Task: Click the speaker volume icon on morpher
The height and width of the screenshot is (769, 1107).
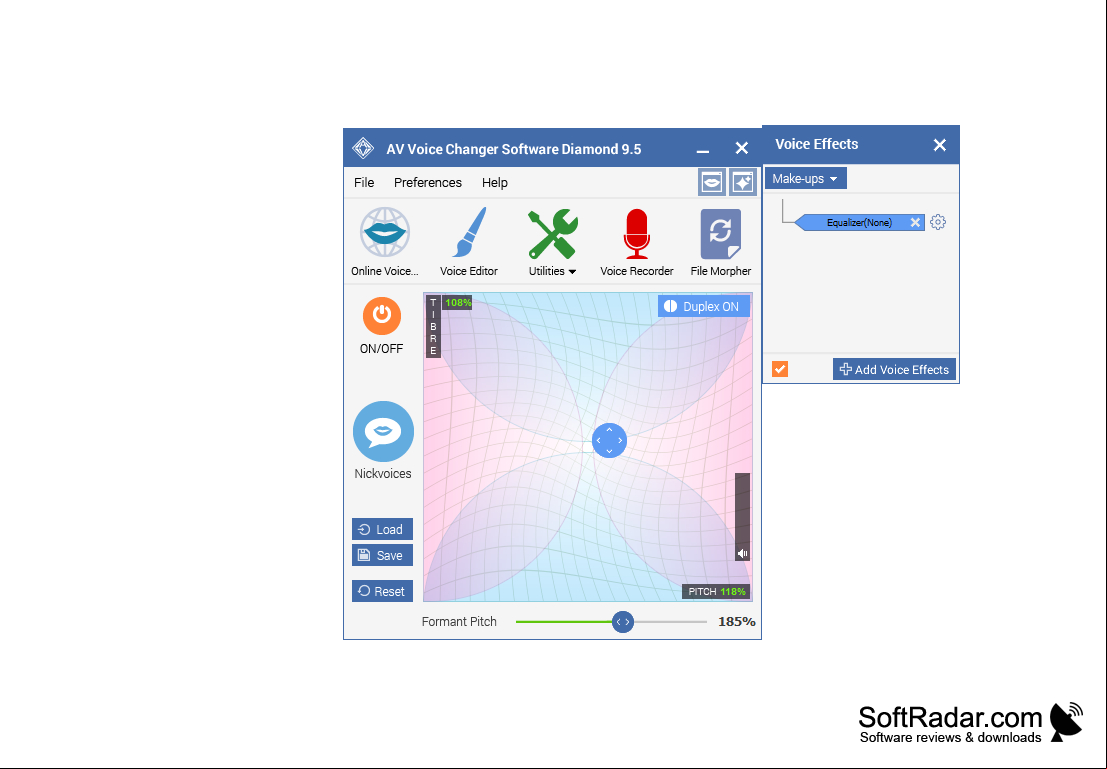Action: [x=742, y=554]
